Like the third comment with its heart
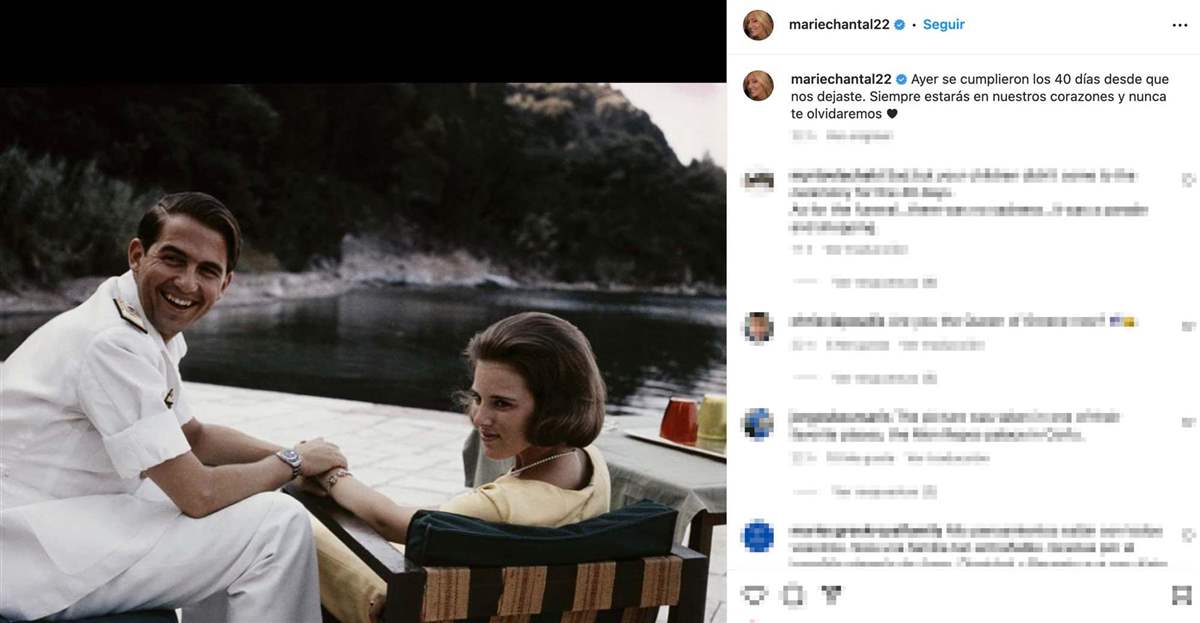This screenshot has width=1200, height=623. [1187, 421]
